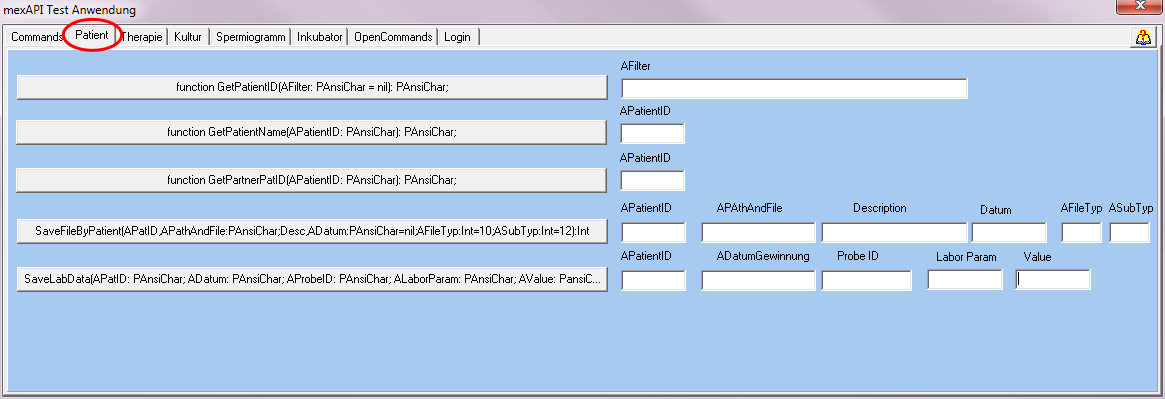Click the Datum input field
This screenshot has height=399, width=1165.
[1009, 233]
